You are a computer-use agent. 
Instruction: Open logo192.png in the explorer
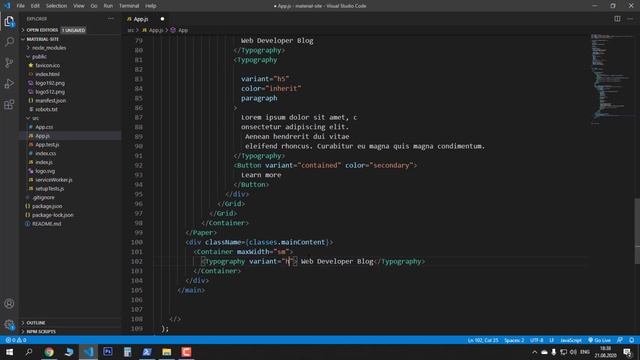tap(50, 83)
